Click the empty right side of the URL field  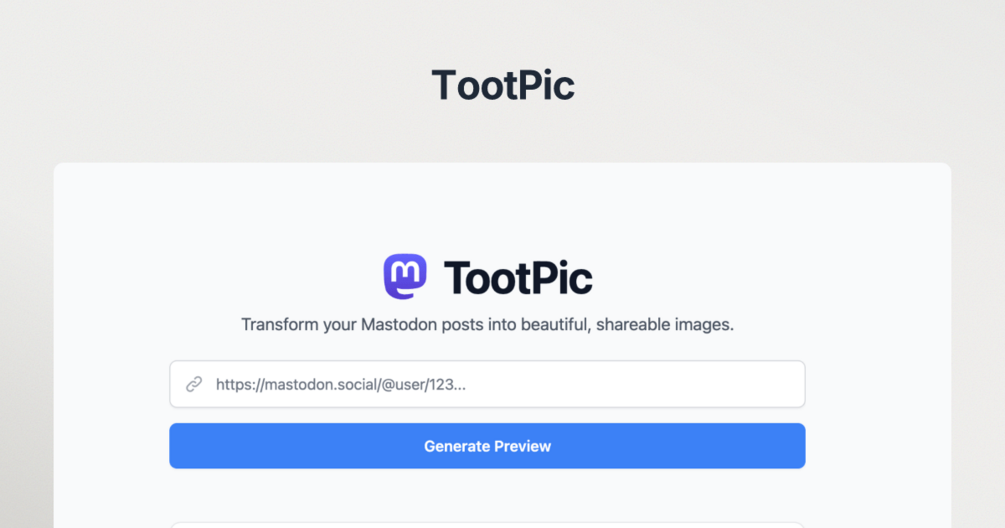tap(641, 384)
